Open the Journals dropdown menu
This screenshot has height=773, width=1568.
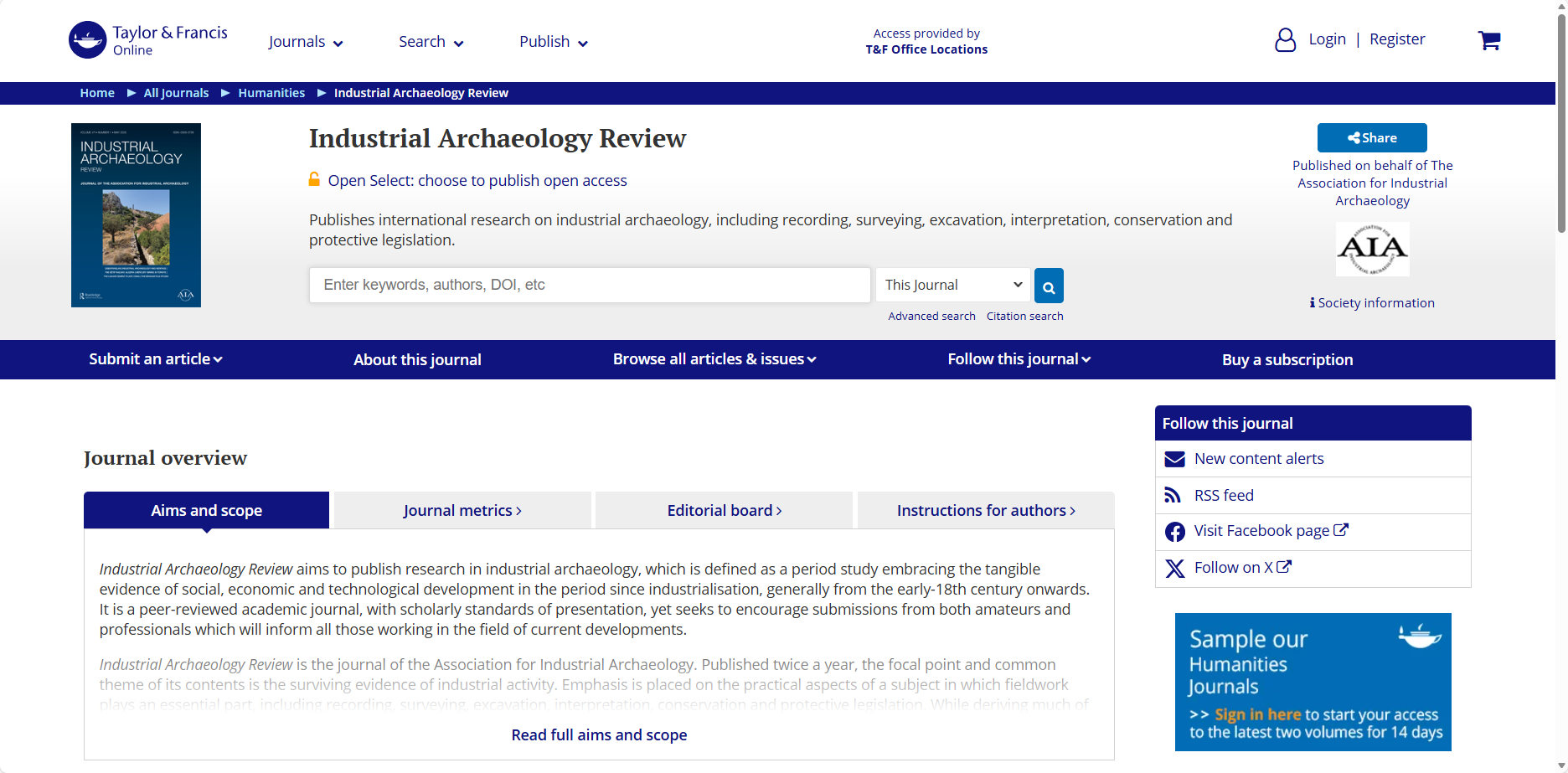[x=306, y=42]
